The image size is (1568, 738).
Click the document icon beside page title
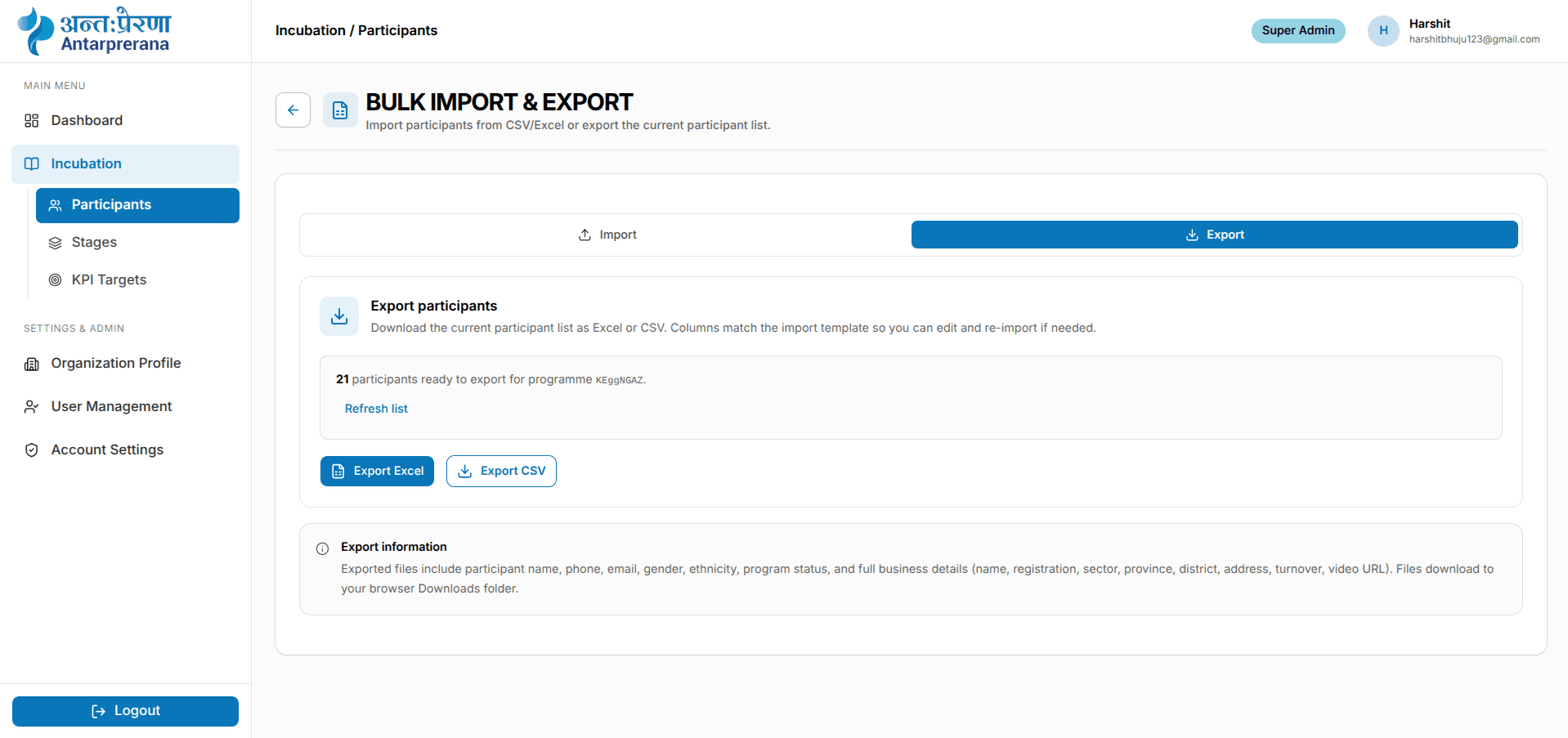click(340, 110)
